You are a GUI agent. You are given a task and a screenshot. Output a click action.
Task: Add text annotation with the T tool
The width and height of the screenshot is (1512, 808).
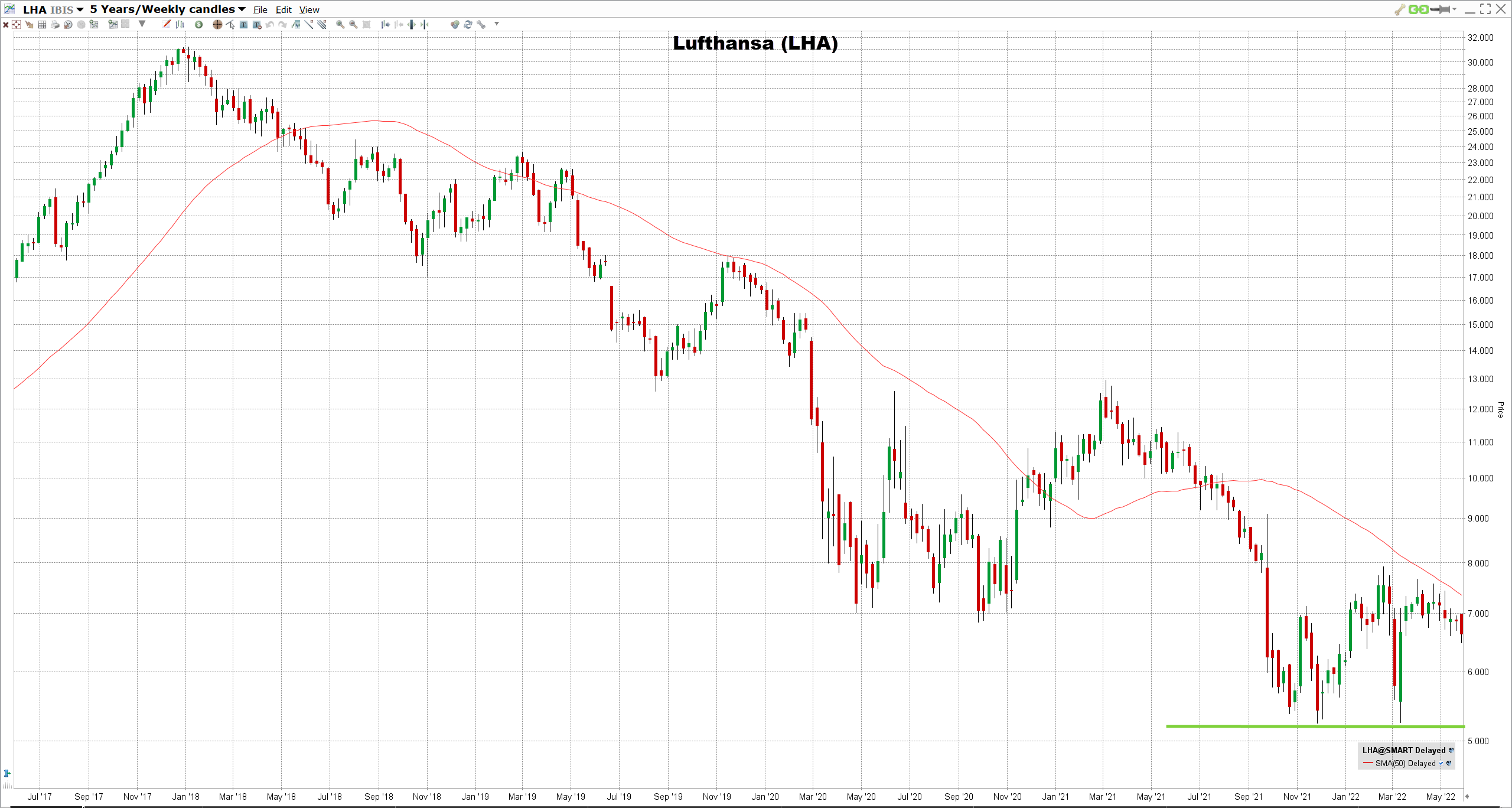click(x=243, y=24)
